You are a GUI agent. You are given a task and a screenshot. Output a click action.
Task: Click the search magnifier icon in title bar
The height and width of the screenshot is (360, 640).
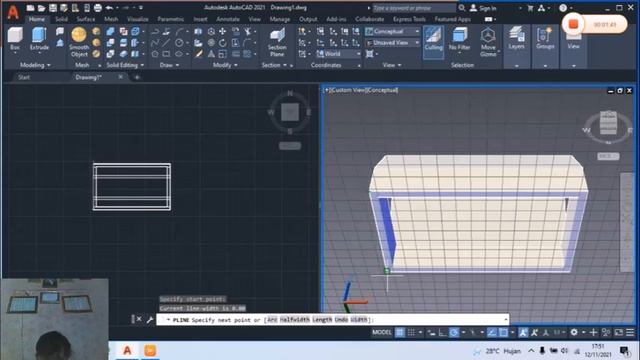coord(462,8)
